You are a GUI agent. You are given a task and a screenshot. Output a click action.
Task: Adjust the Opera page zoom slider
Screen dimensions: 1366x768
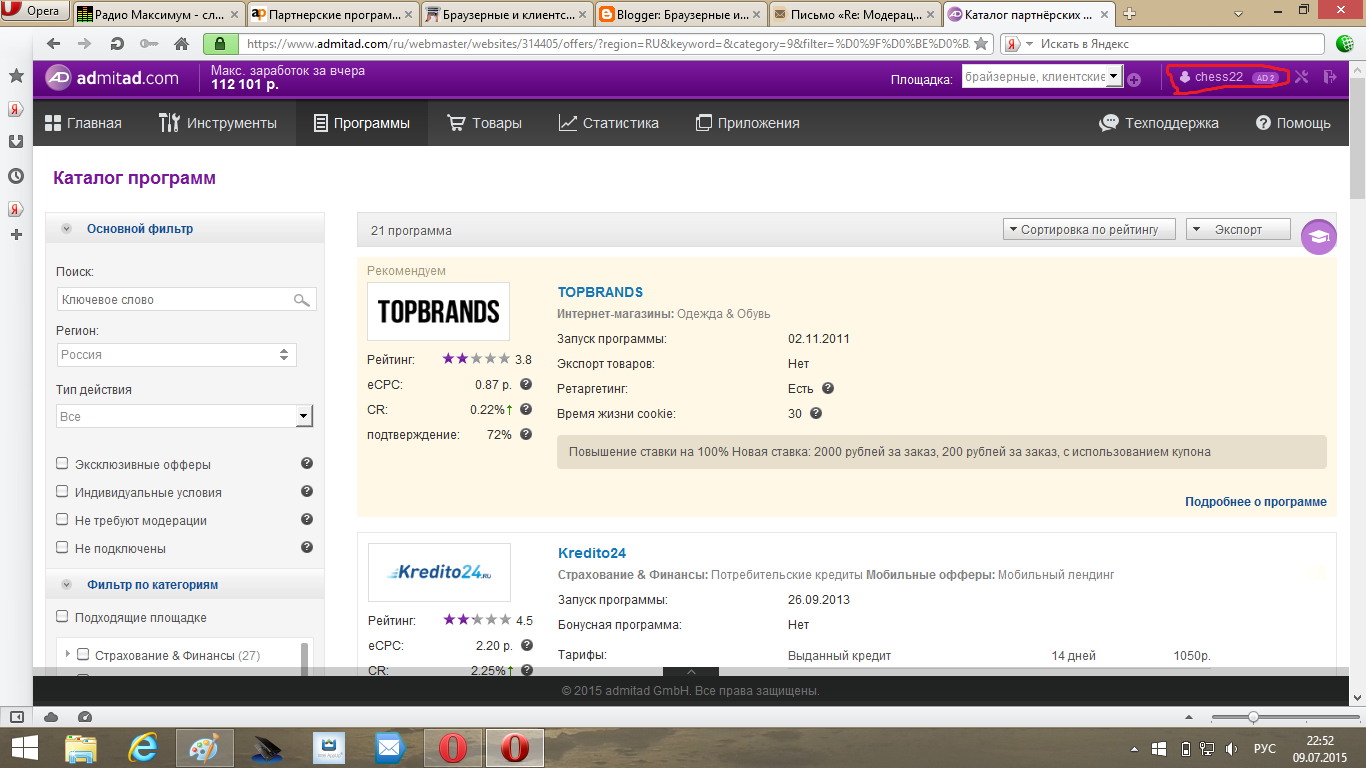[1253, 717]
